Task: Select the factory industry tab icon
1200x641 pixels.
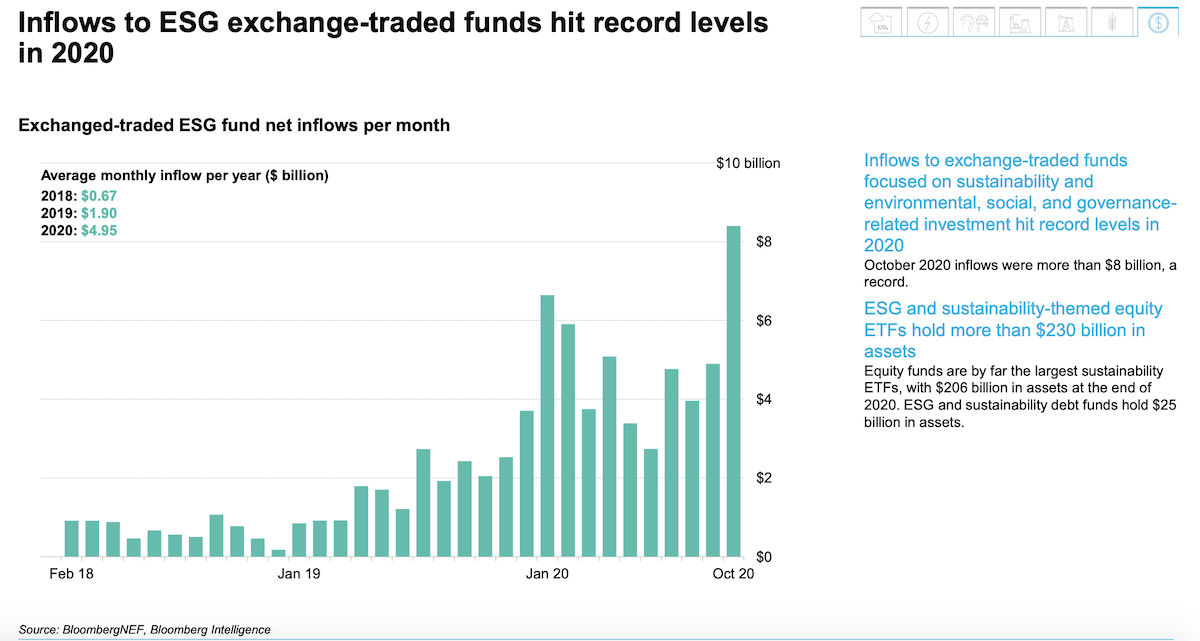Action: (x=1020, y=22)
